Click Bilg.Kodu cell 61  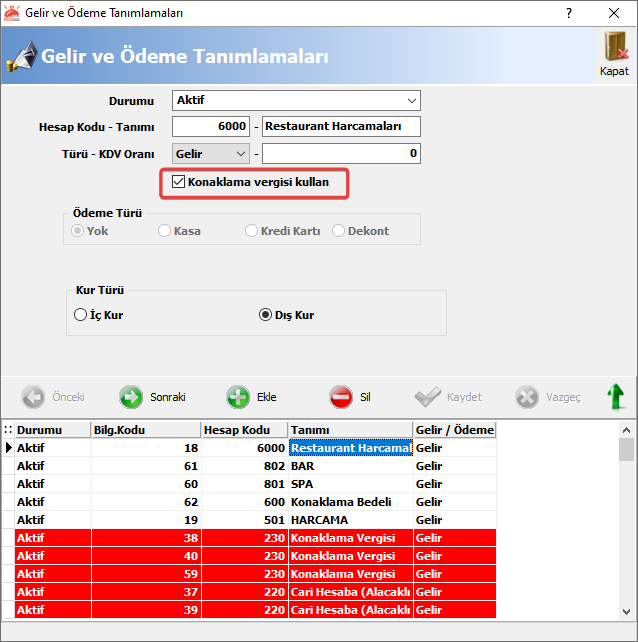[146, 466]
